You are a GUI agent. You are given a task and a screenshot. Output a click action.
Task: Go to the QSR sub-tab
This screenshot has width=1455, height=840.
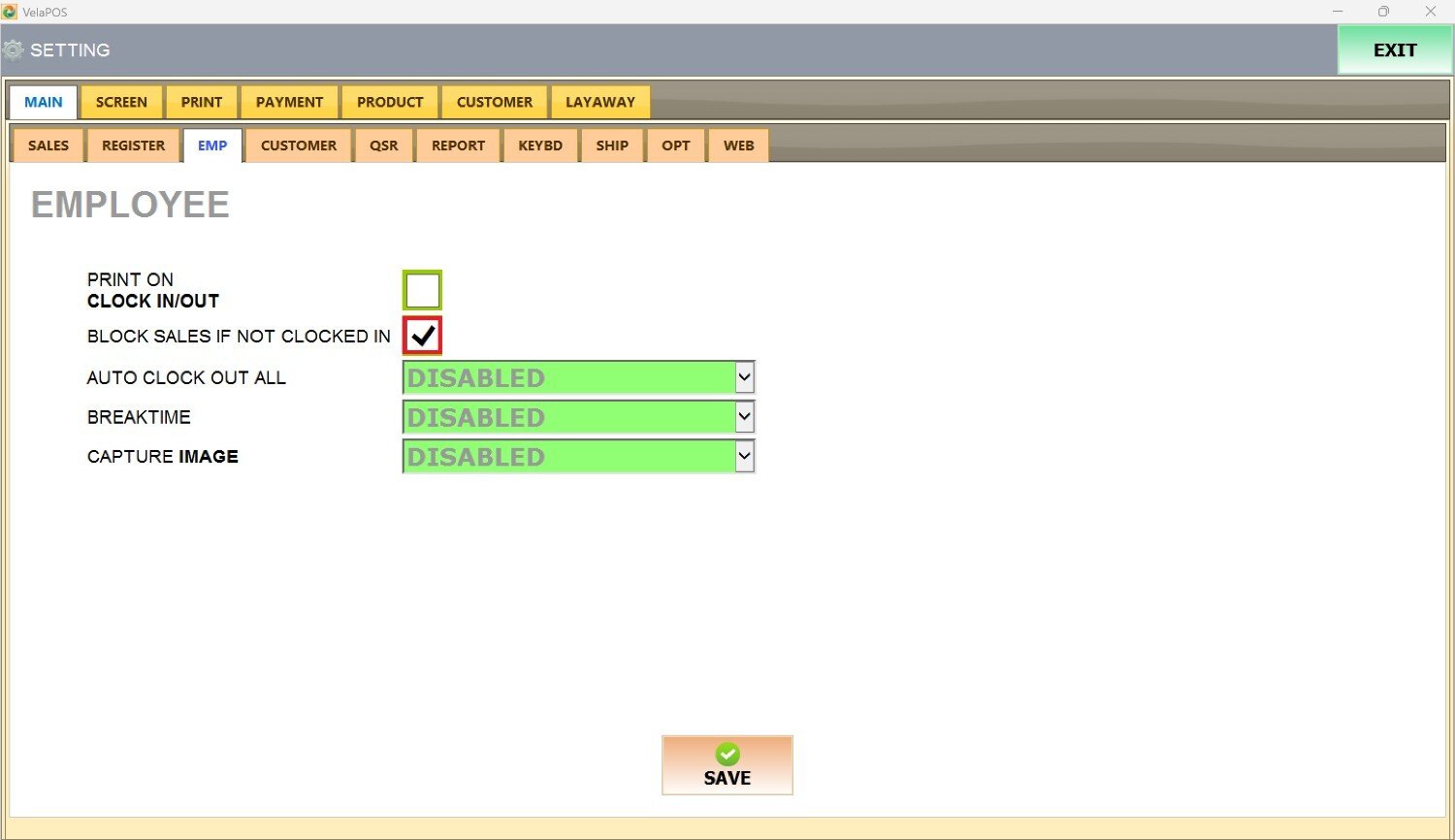coord(383,145)
